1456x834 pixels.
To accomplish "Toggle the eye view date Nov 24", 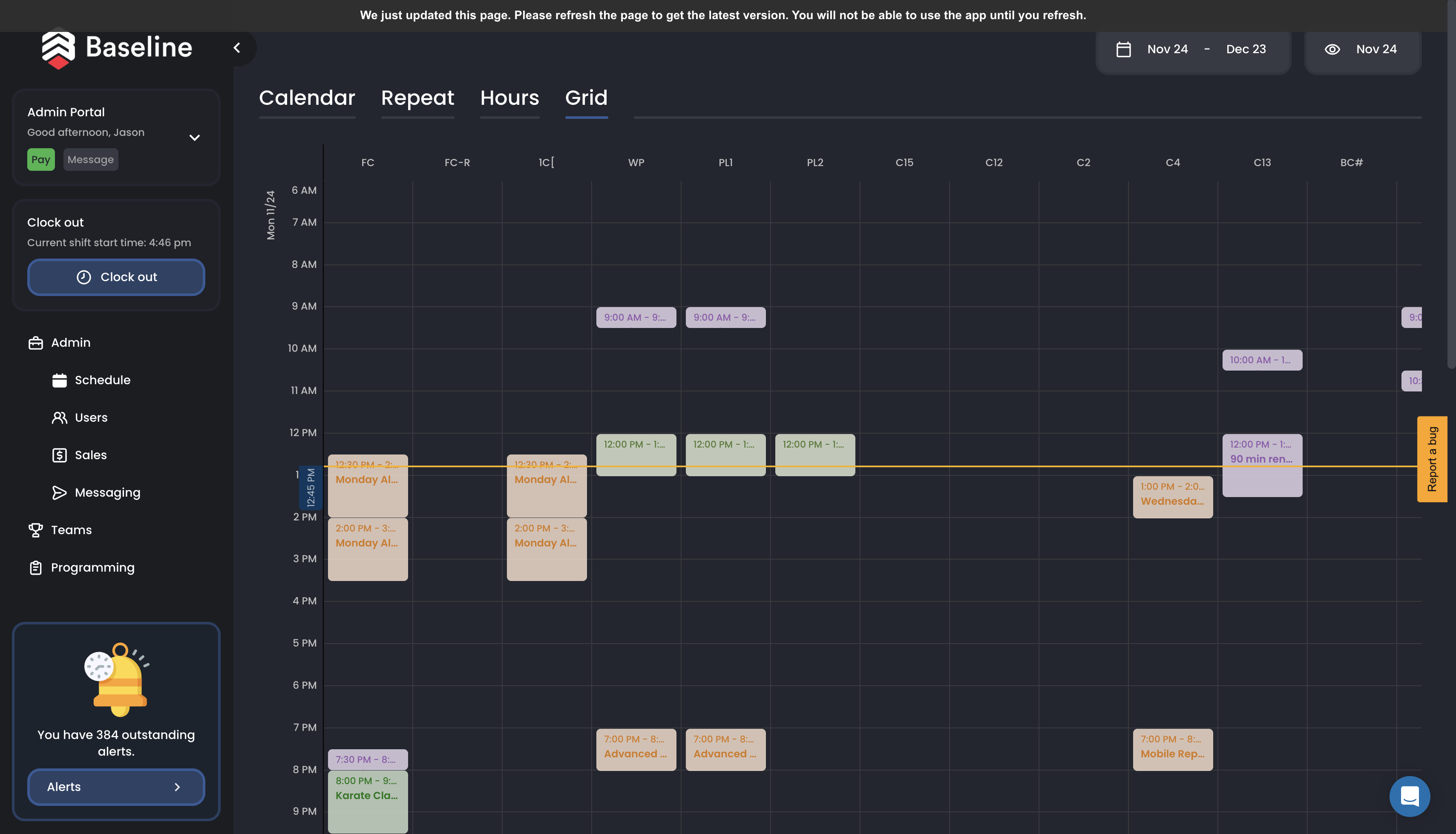I will click(x=1332, y=49).
